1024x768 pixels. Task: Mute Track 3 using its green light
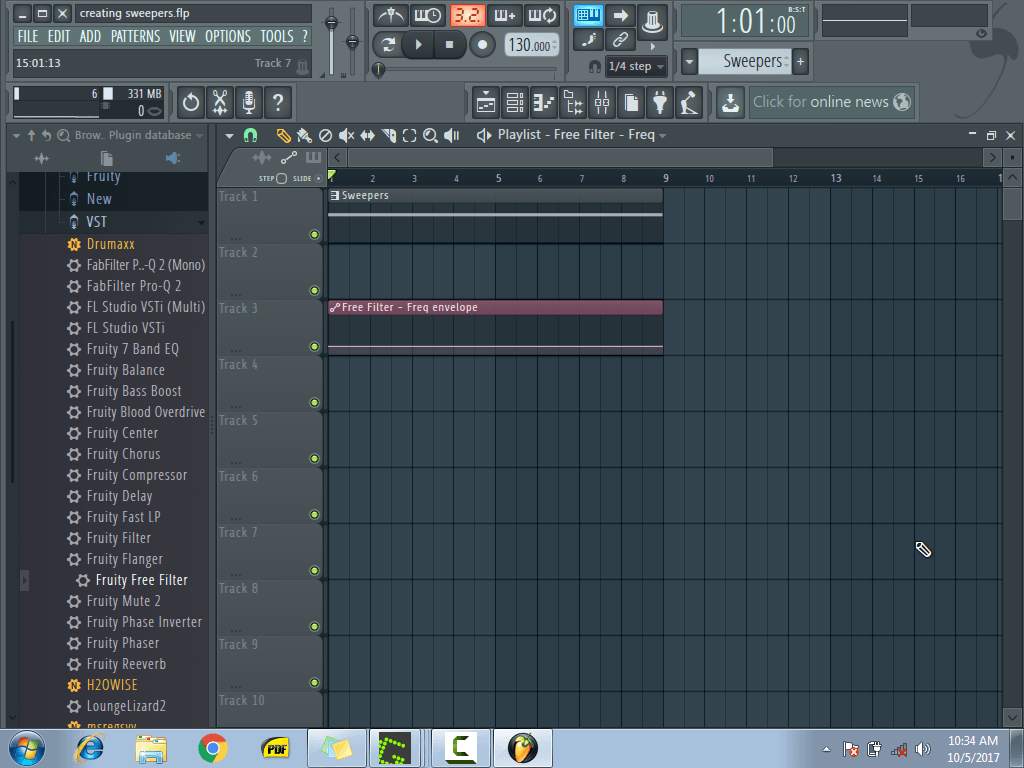pos(314,346)
